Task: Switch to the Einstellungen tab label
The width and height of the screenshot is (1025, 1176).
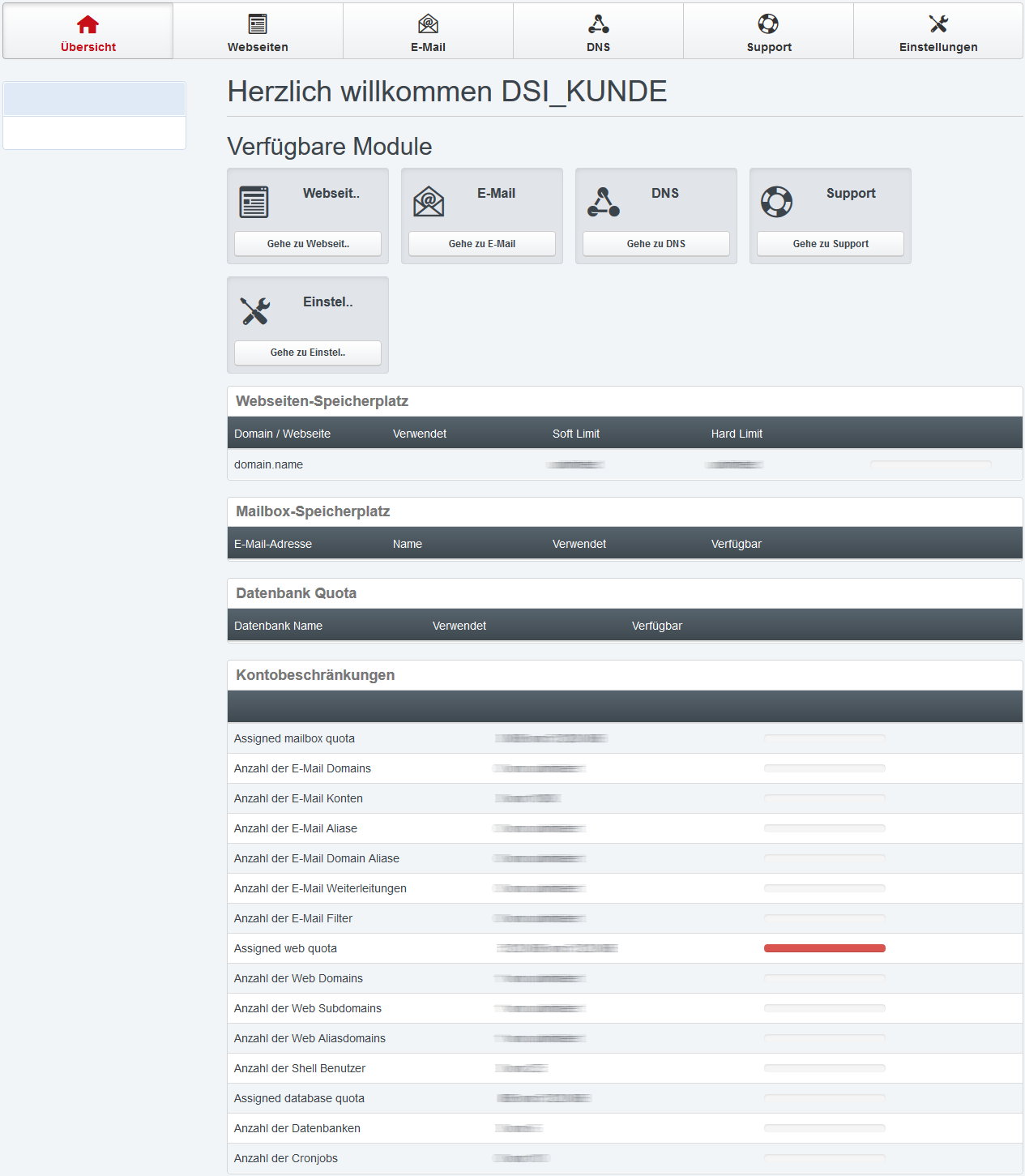Action: tap(938, 47)
